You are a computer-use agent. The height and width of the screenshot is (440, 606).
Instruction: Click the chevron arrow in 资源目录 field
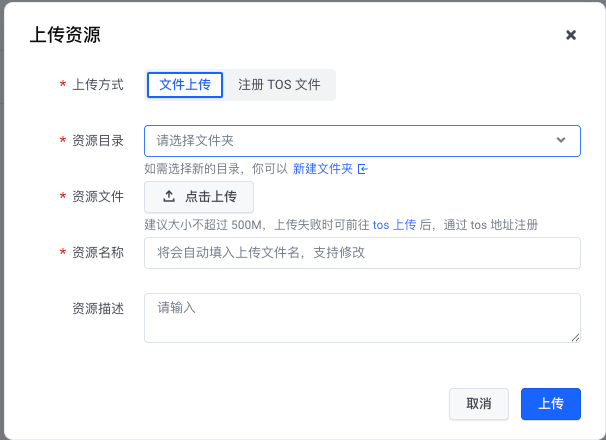(x=561, y=141)
